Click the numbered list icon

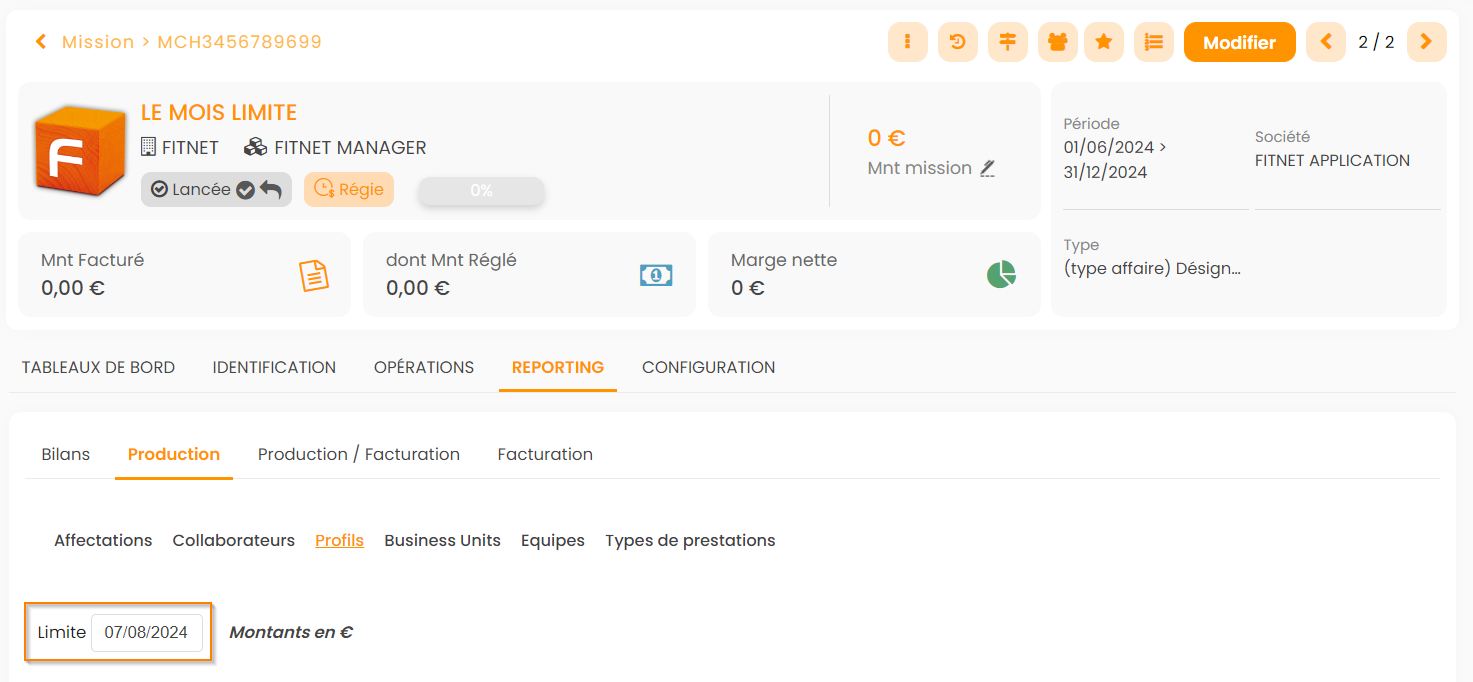click(x=1154, y=42)
